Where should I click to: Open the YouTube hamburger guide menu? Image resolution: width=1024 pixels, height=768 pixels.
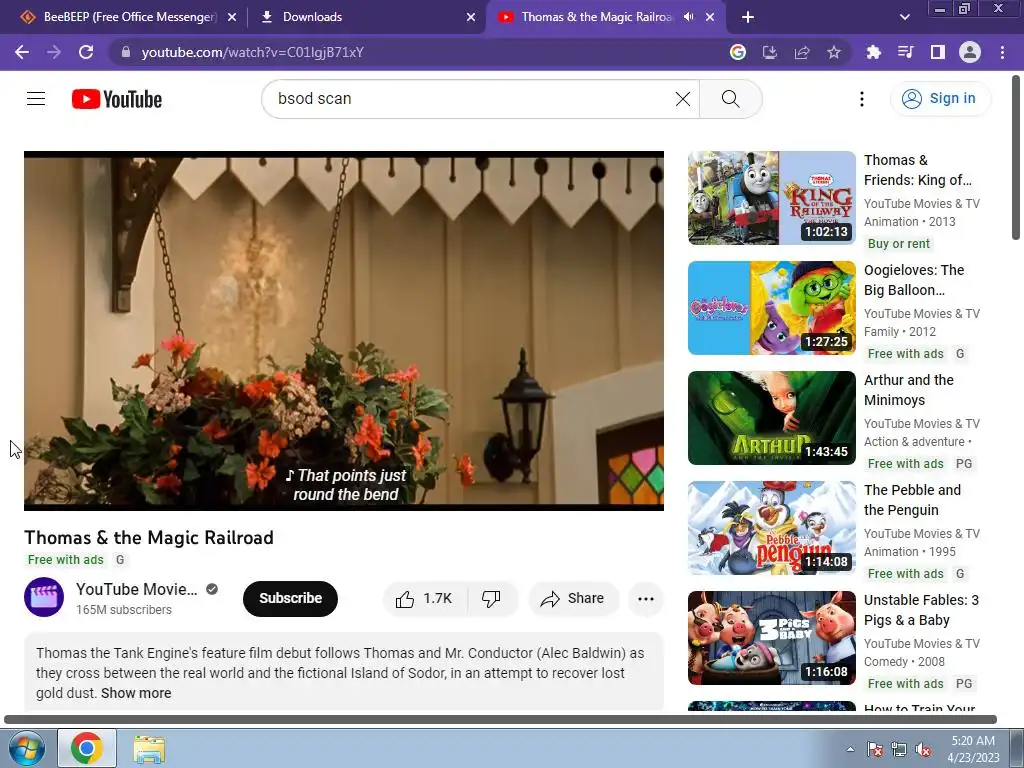coord(36,99)
